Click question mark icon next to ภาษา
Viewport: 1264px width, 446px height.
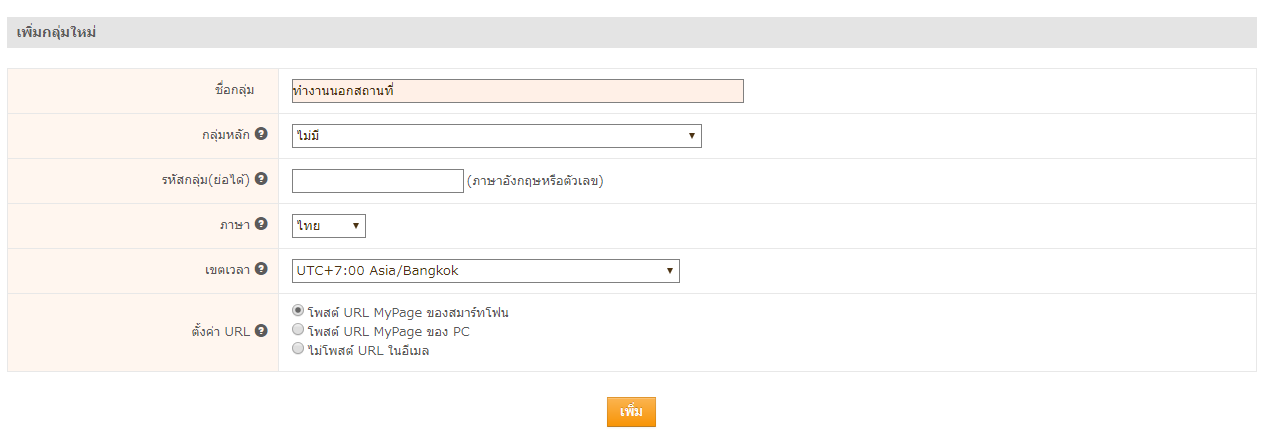261,224
